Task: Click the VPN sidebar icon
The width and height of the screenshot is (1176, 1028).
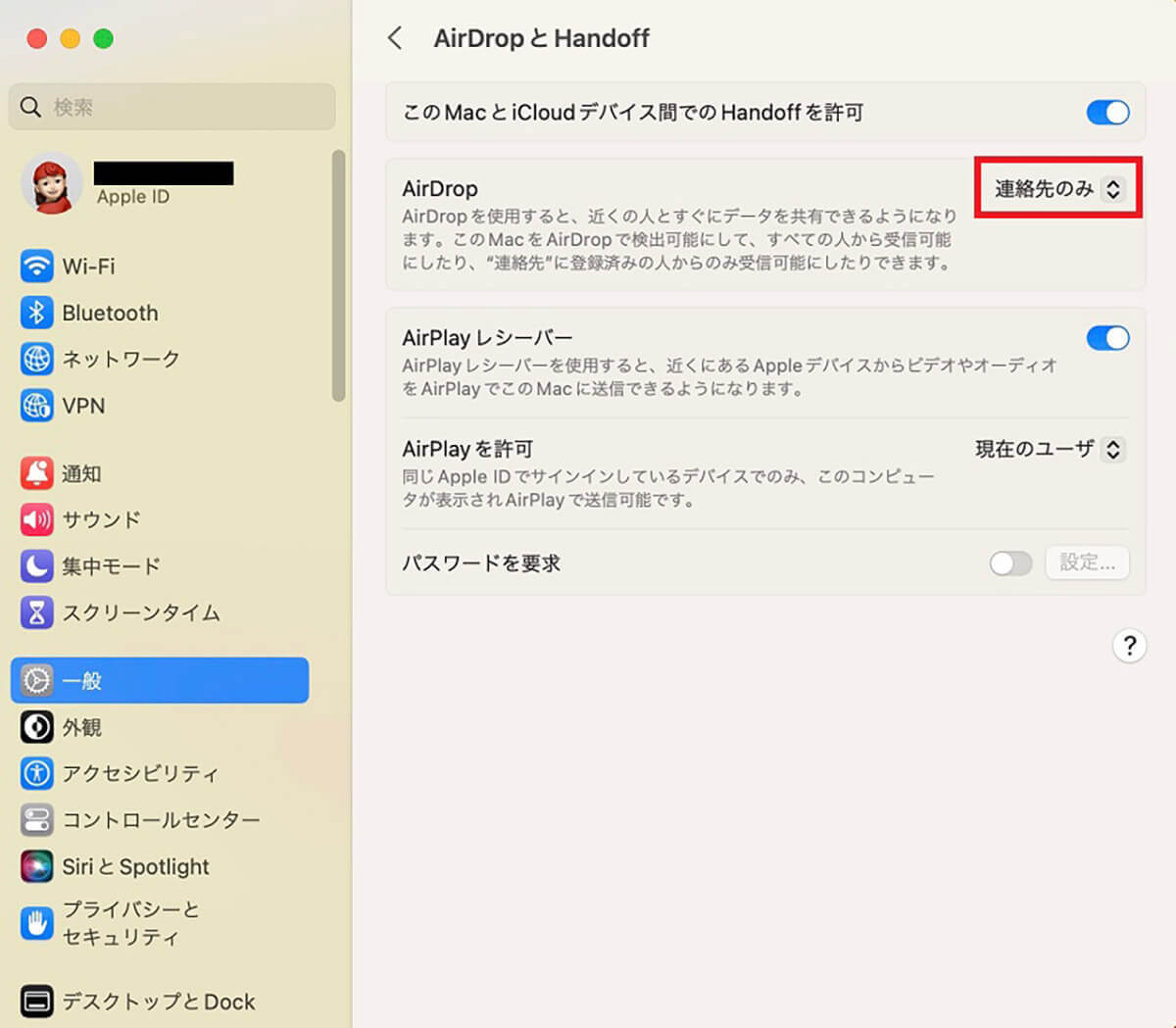Action: click(37, 405)
